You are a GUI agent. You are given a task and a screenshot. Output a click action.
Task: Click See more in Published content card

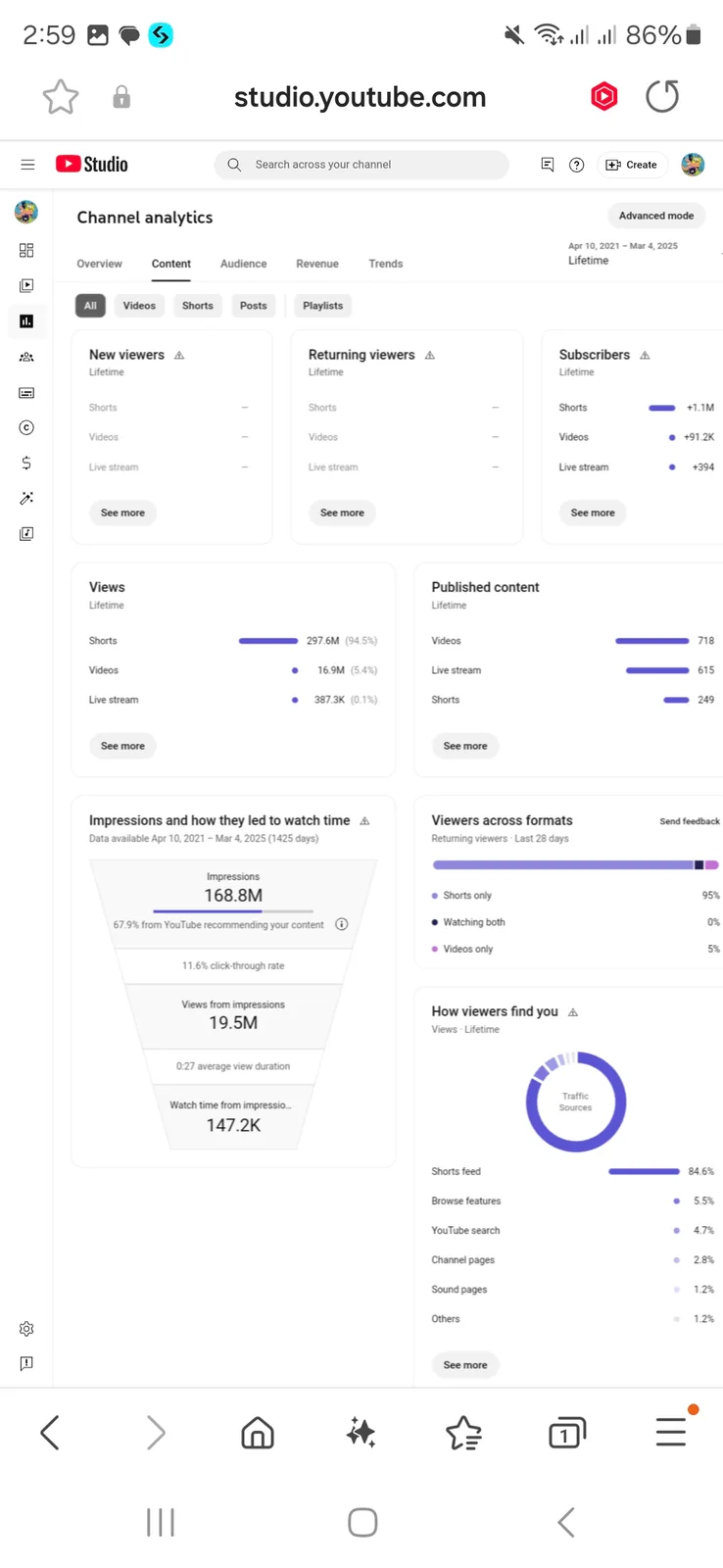coord(465,746)
